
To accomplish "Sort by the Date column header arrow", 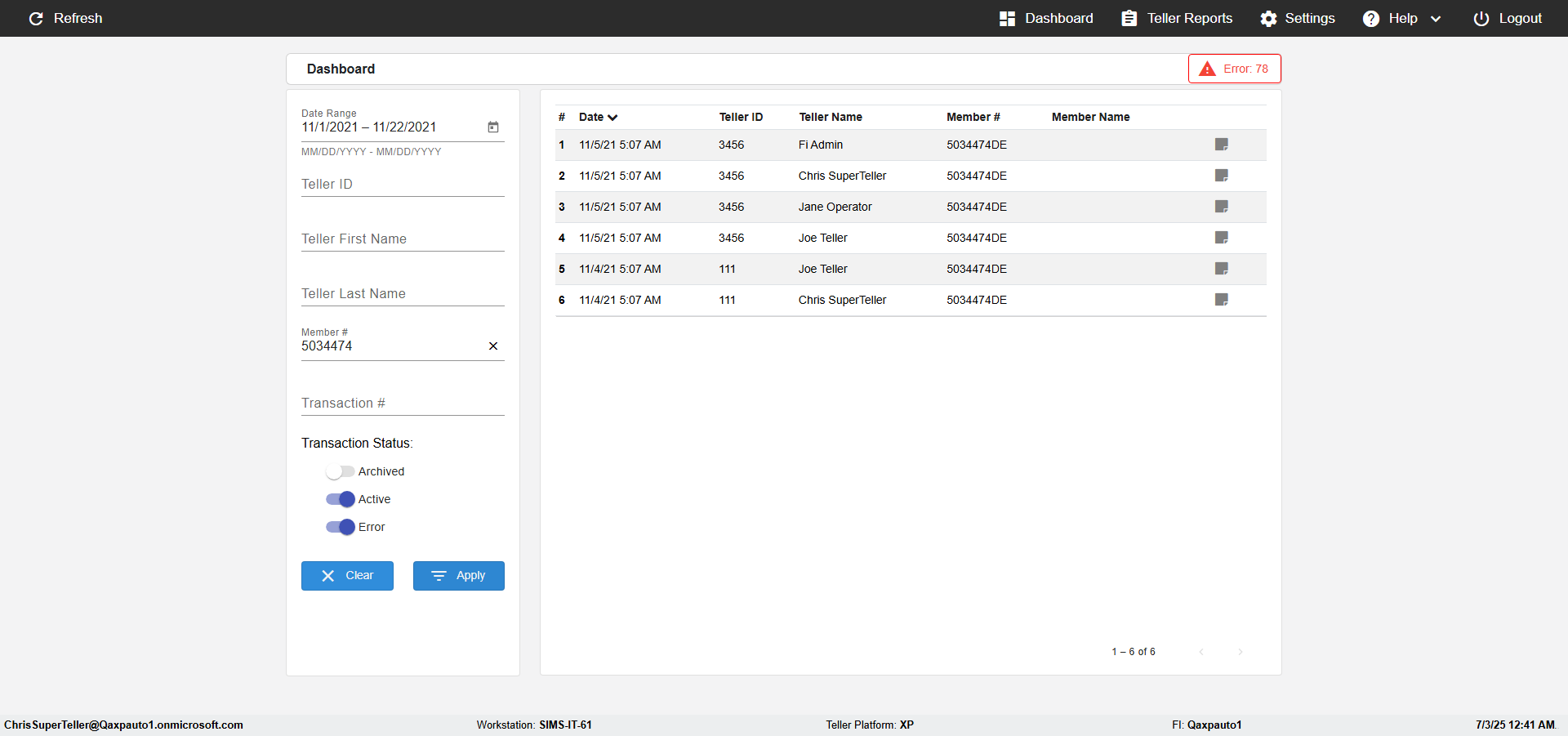I will pos(612,118).
